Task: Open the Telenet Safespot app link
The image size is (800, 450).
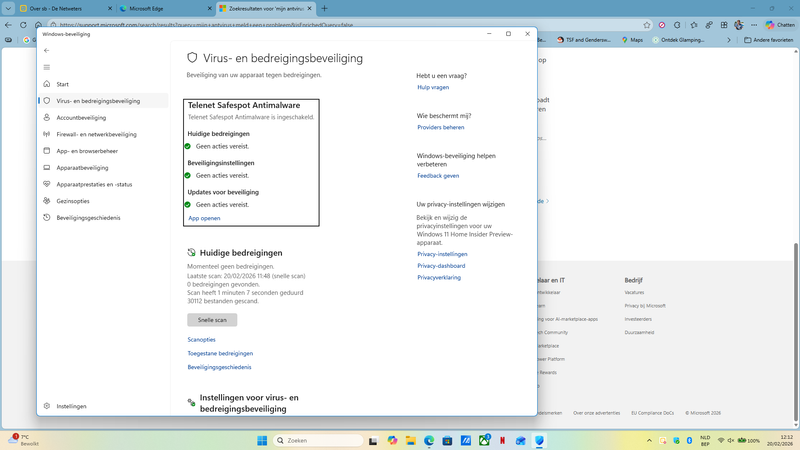Action: click(204, 218)
